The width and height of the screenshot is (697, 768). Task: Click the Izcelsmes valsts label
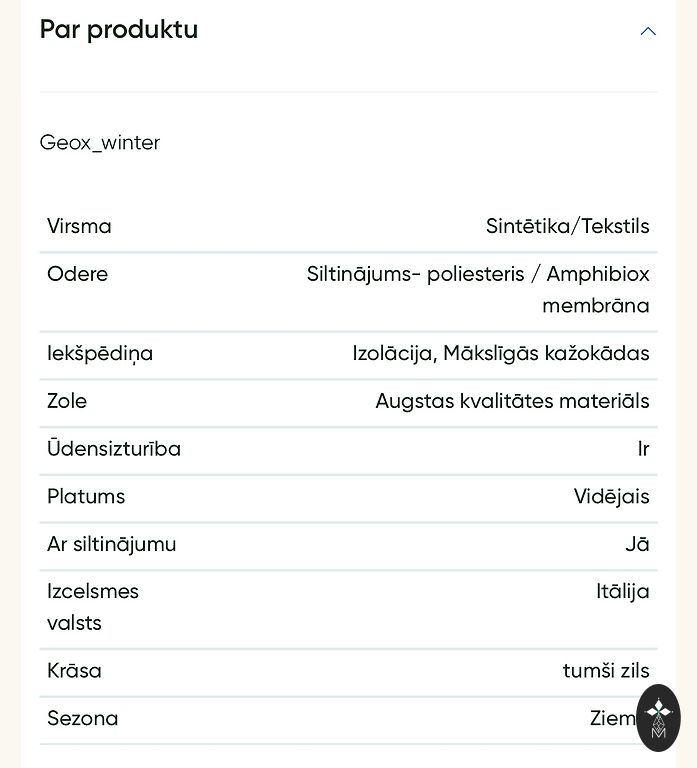92,607
